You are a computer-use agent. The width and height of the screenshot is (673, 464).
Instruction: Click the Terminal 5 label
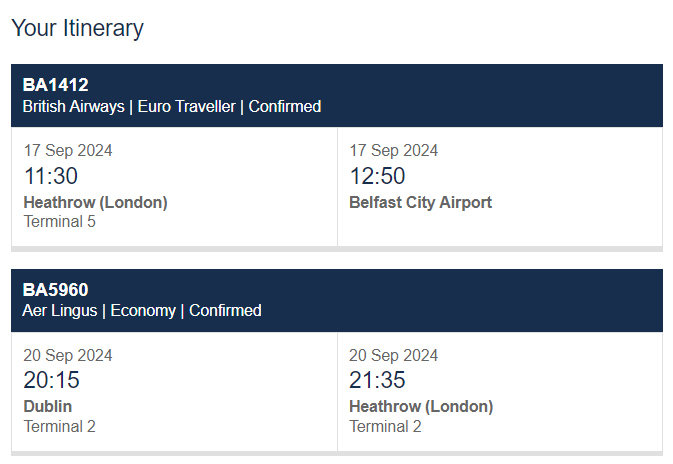(x=59, y=221)
